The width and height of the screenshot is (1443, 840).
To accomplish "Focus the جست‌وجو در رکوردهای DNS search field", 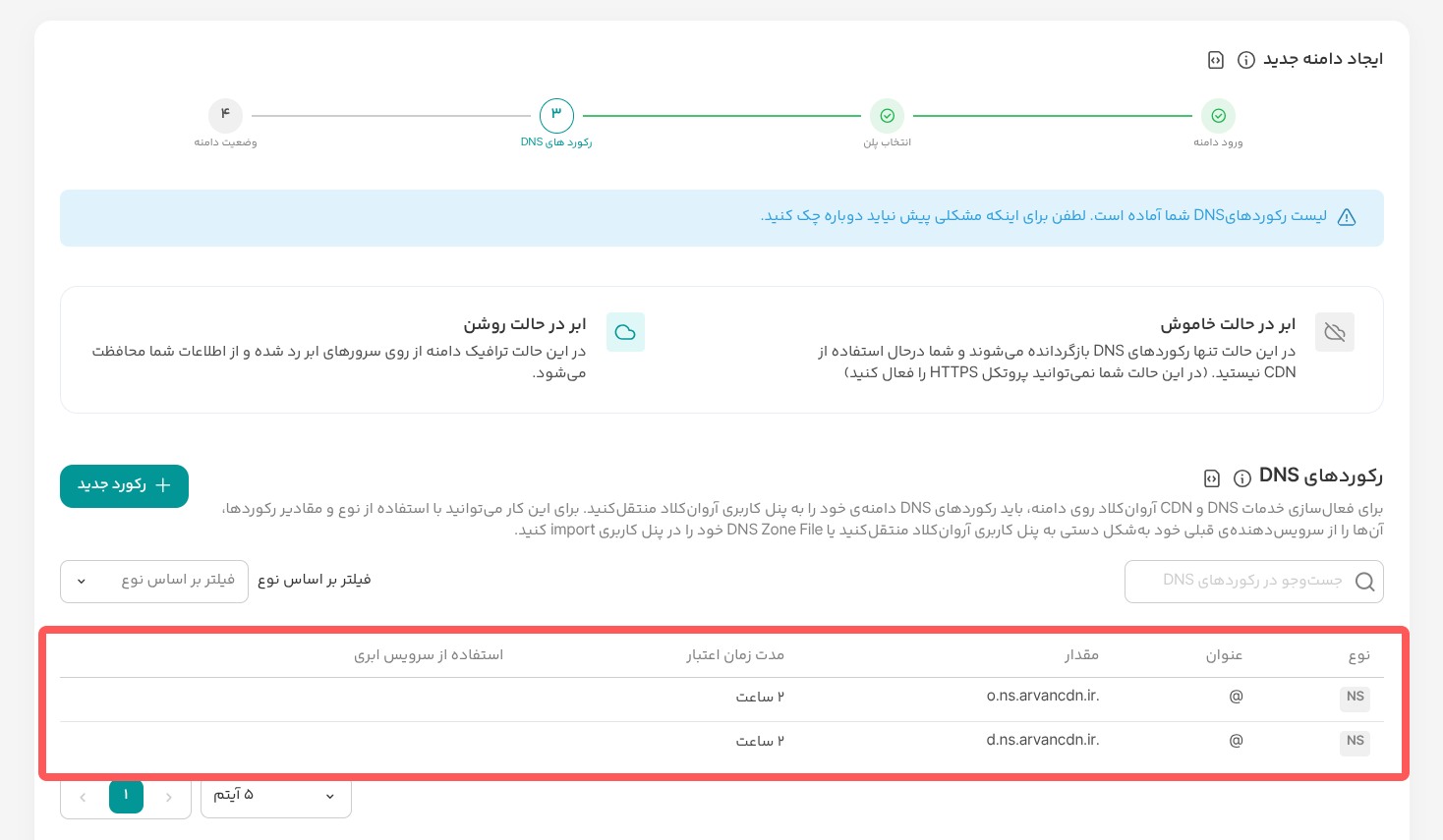I will [x=1253, y=582].
